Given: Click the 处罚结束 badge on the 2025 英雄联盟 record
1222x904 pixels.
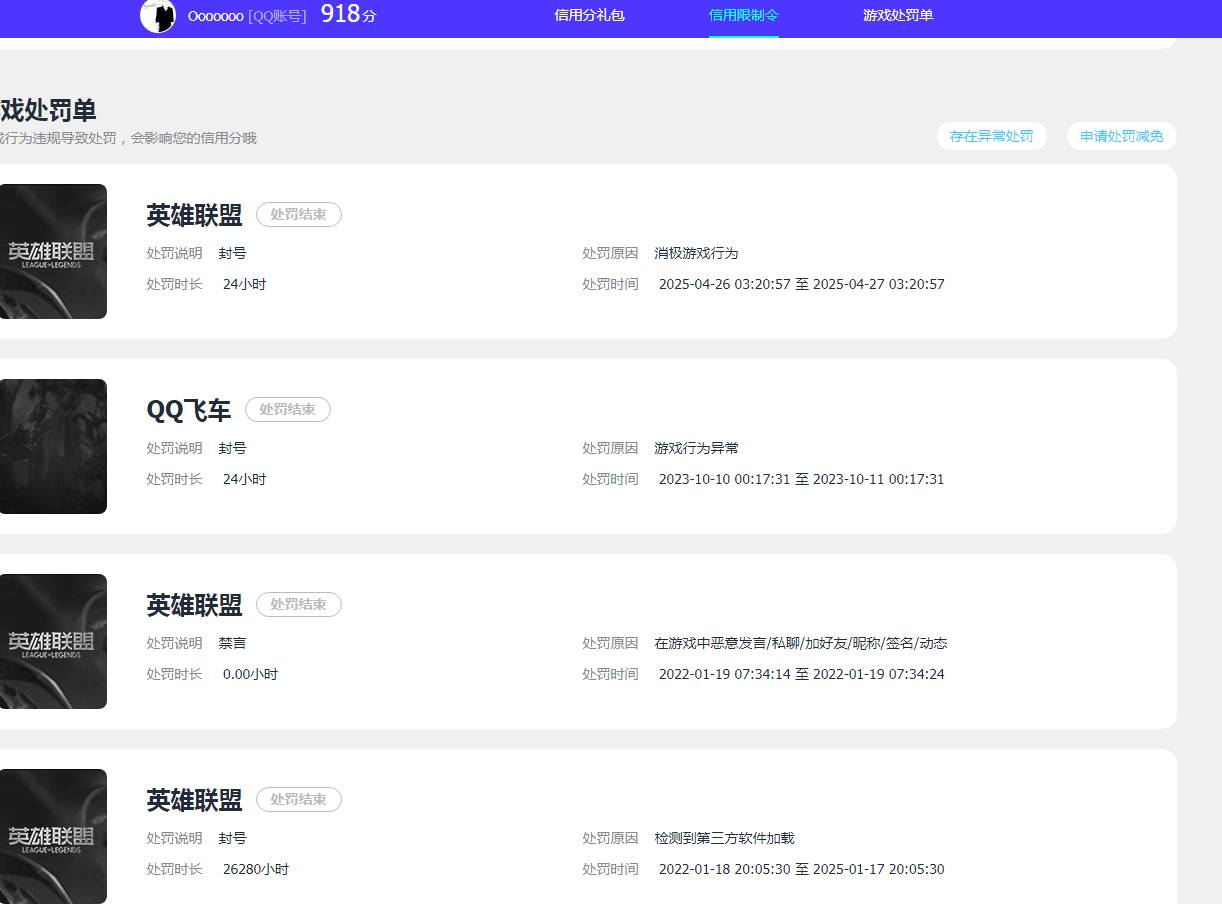Looking at the screenshot, I should pyautogui.click(x=298, y=214).
